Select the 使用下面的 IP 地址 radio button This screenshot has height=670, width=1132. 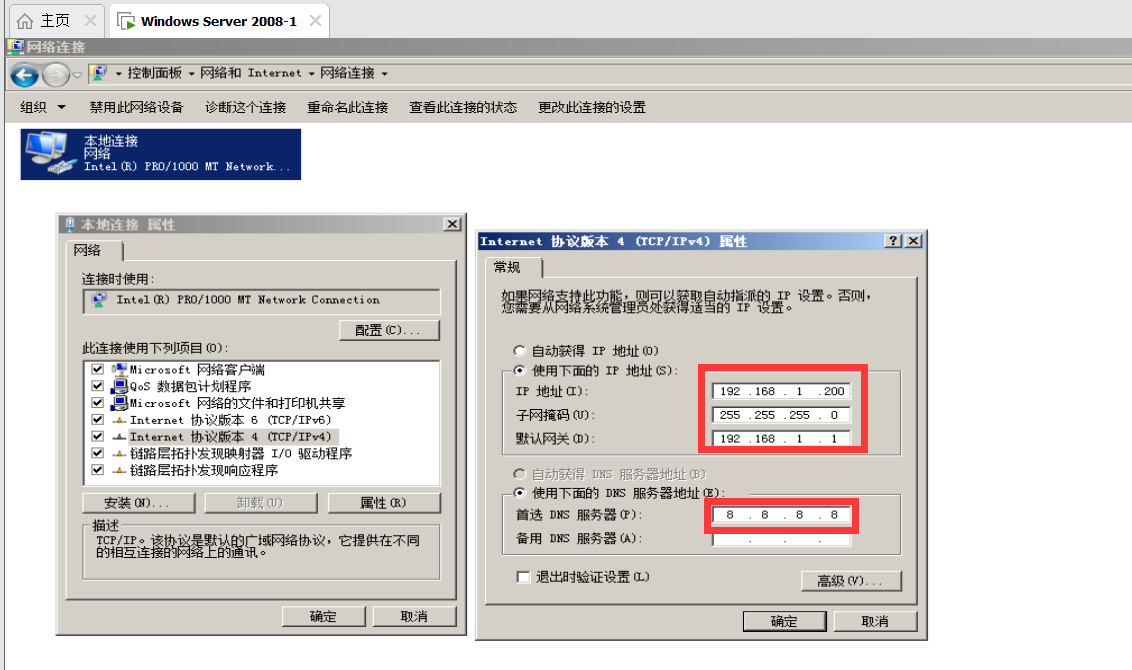click(x=519, y=370)
